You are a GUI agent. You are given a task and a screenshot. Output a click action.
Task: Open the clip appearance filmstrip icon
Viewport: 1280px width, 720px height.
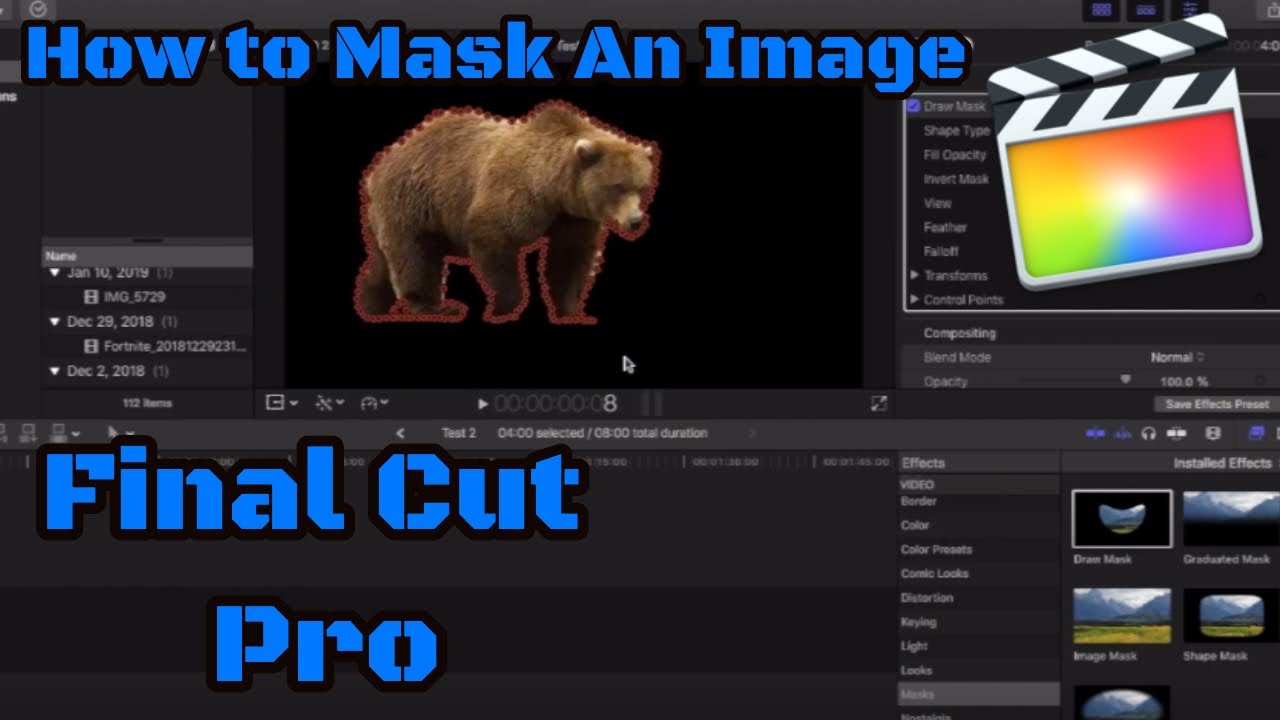[x=1213, y=433]
